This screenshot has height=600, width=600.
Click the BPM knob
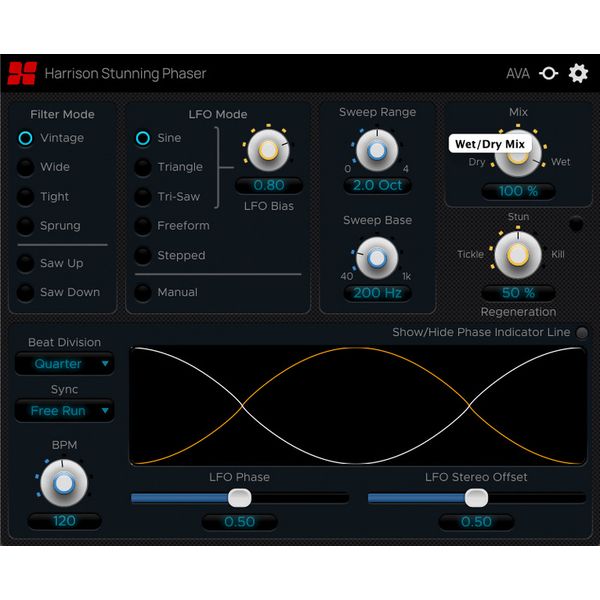[x=64, y=483]
